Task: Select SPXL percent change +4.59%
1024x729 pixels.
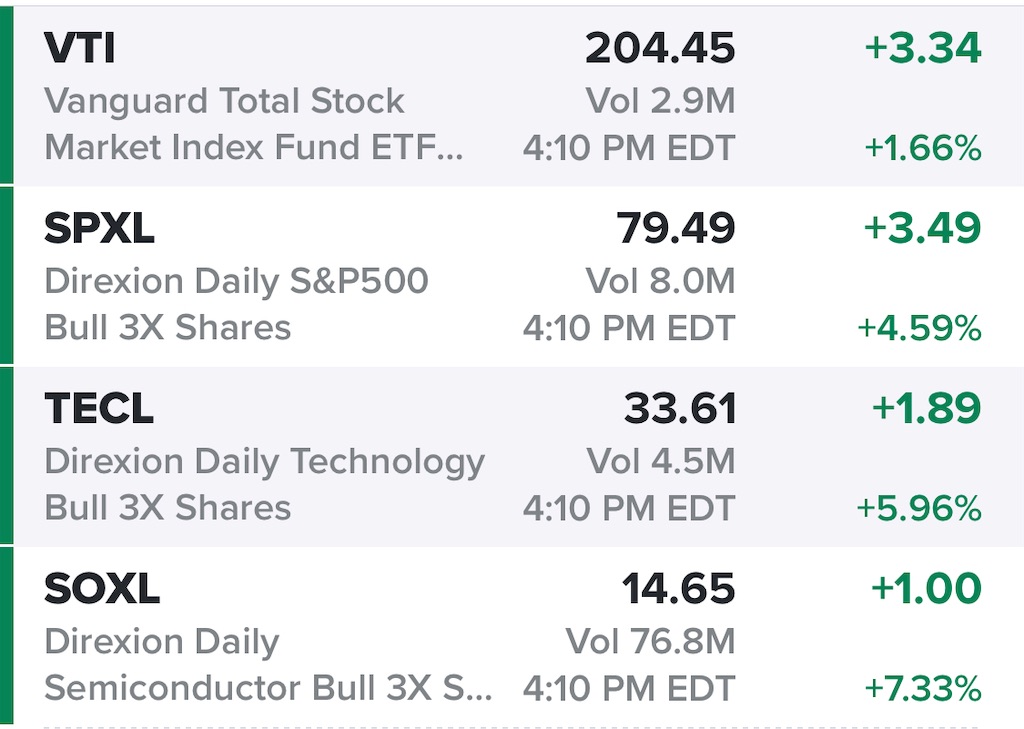Action: point(919,328)
